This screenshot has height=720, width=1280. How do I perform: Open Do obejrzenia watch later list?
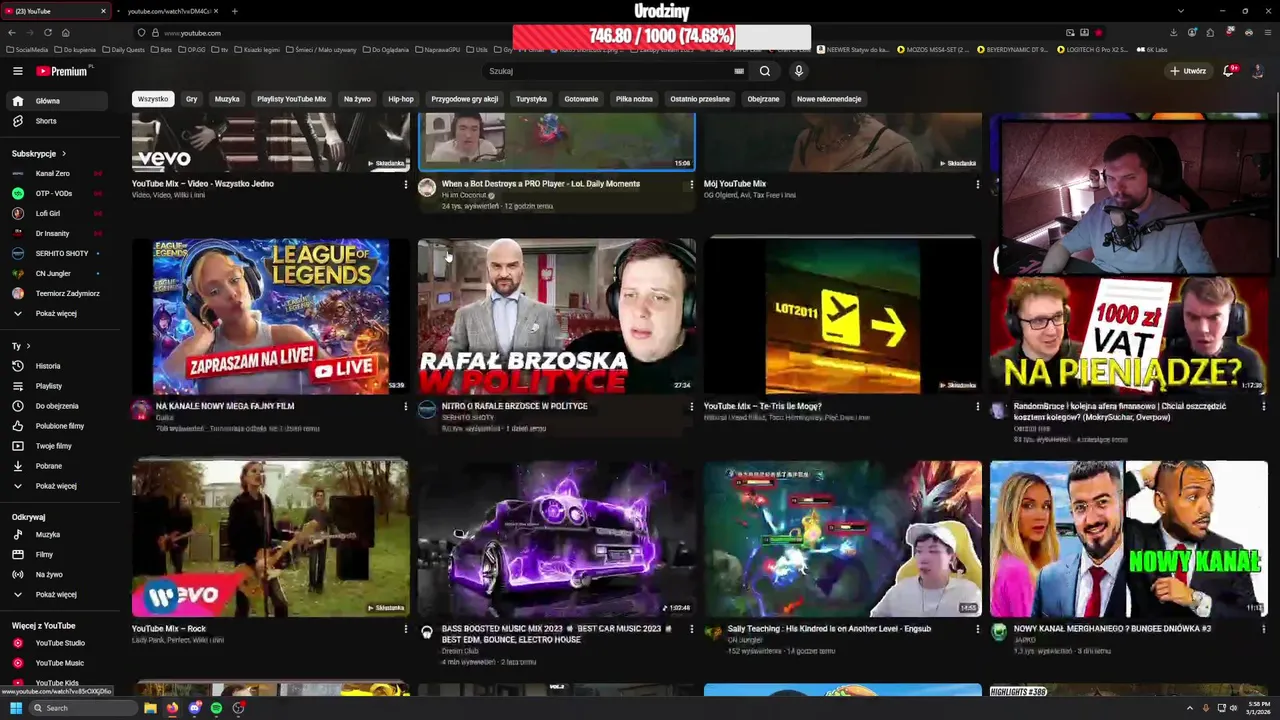[58, 406]
